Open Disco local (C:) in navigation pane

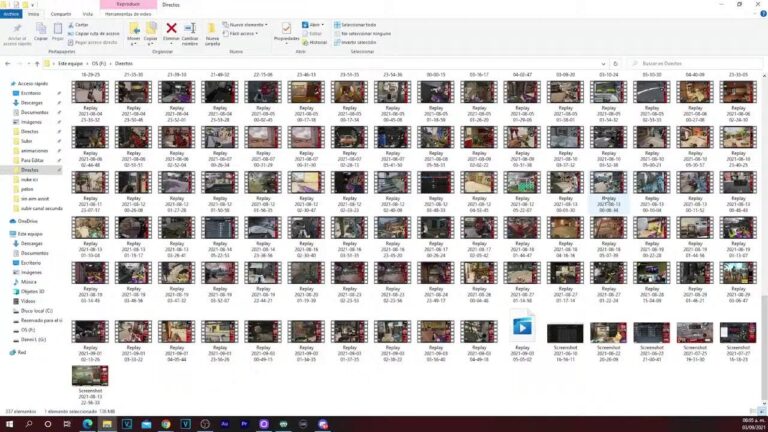pyautogui.click(x=32, y=311)
